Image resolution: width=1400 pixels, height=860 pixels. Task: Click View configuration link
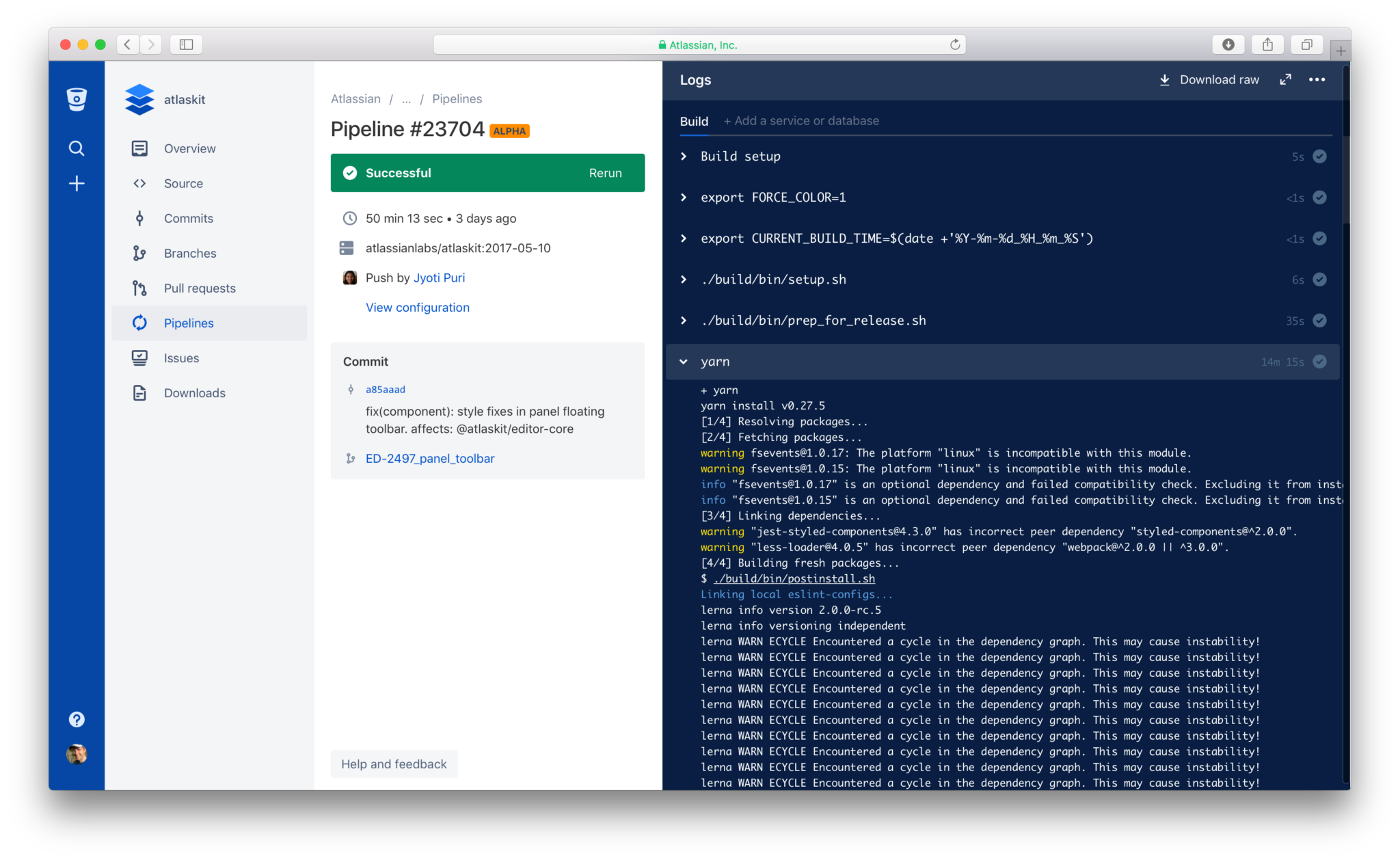[417, 307]
